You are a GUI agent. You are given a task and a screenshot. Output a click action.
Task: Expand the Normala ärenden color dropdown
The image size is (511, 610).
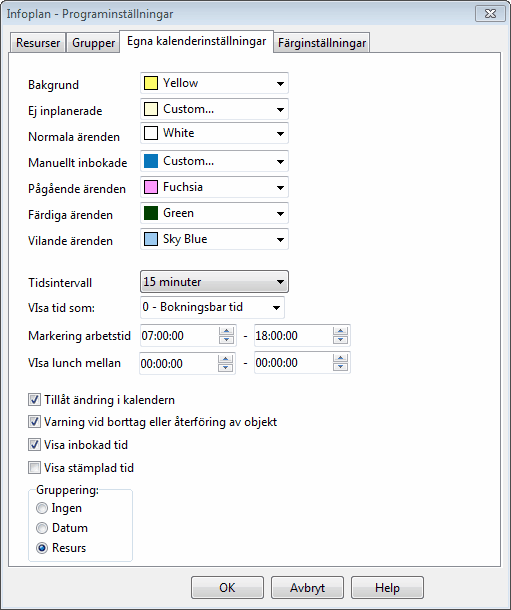[x=214, y=133]
